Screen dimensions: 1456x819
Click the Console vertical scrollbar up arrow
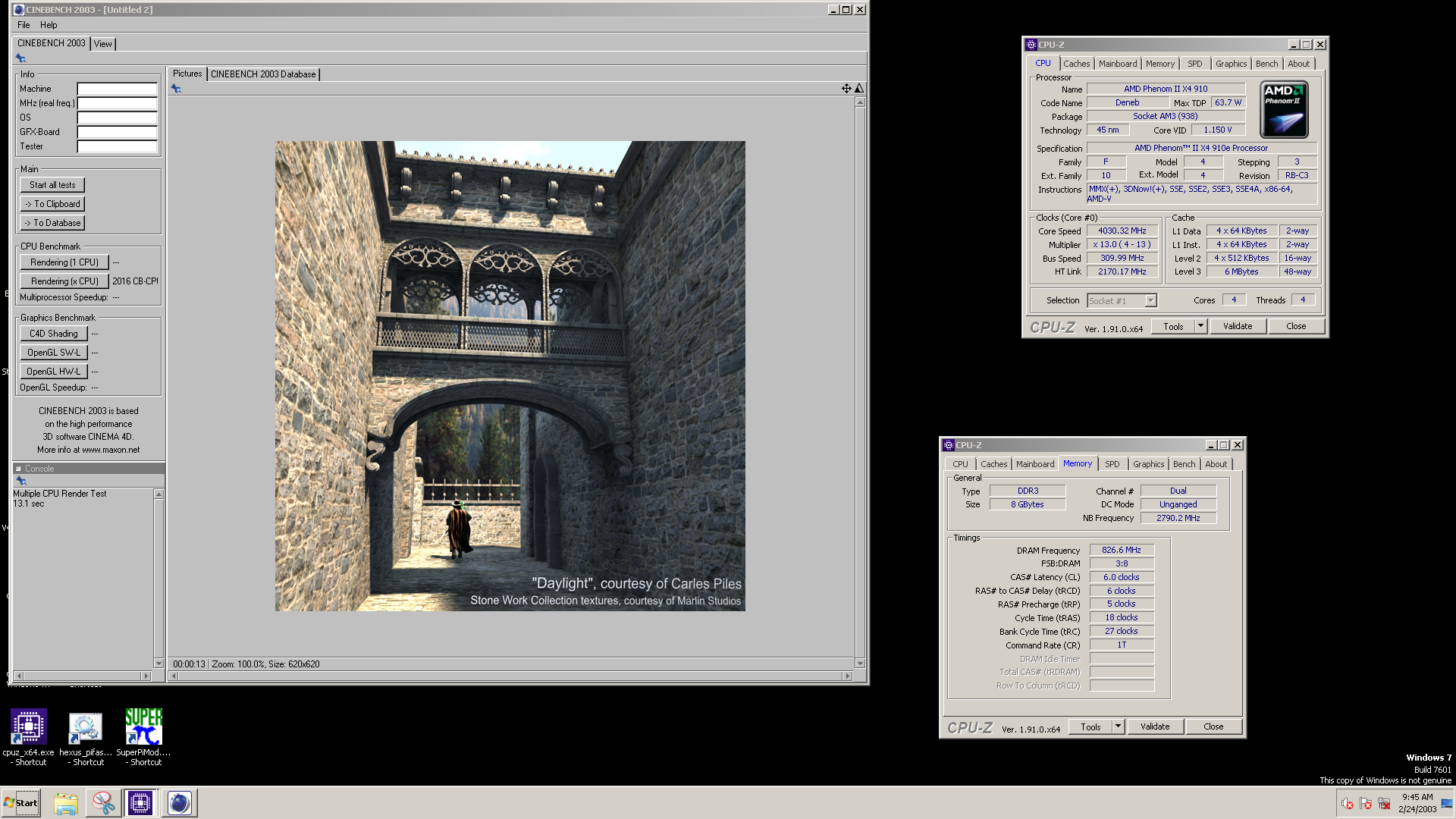coord(158,494)
